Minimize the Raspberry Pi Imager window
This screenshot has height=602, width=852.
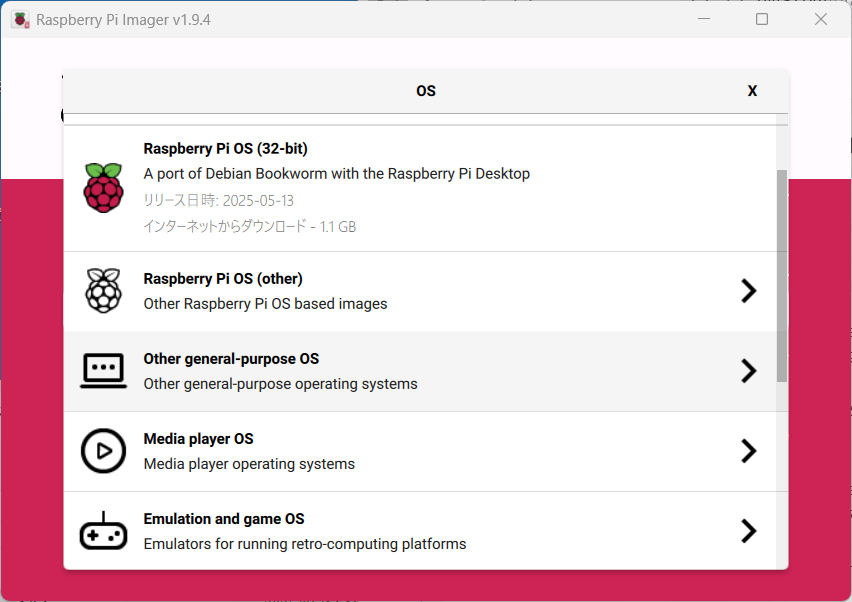[x=704, y=20]
